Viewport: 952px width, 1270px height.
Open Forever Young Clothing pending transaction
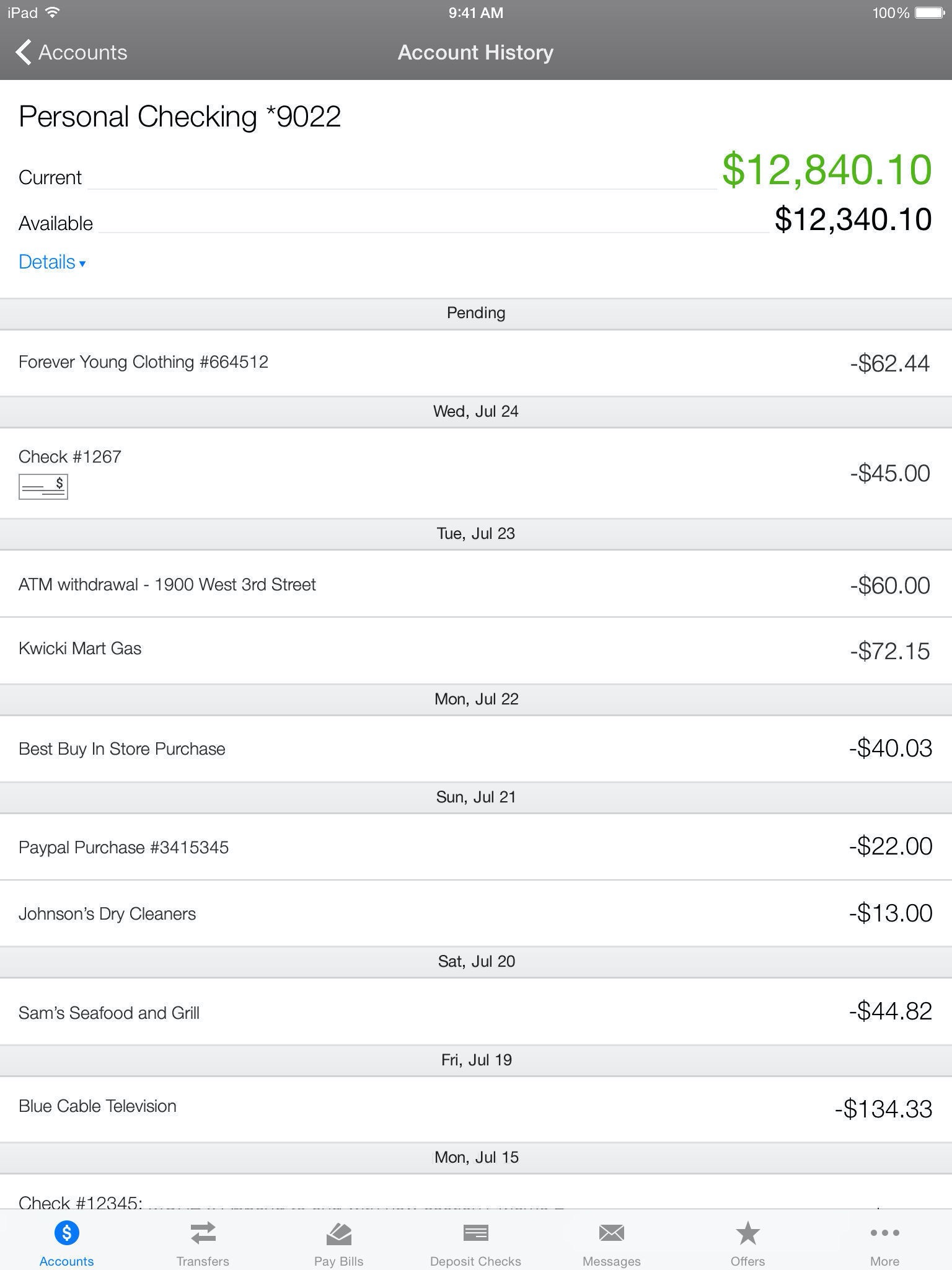(x=475, y=363)
